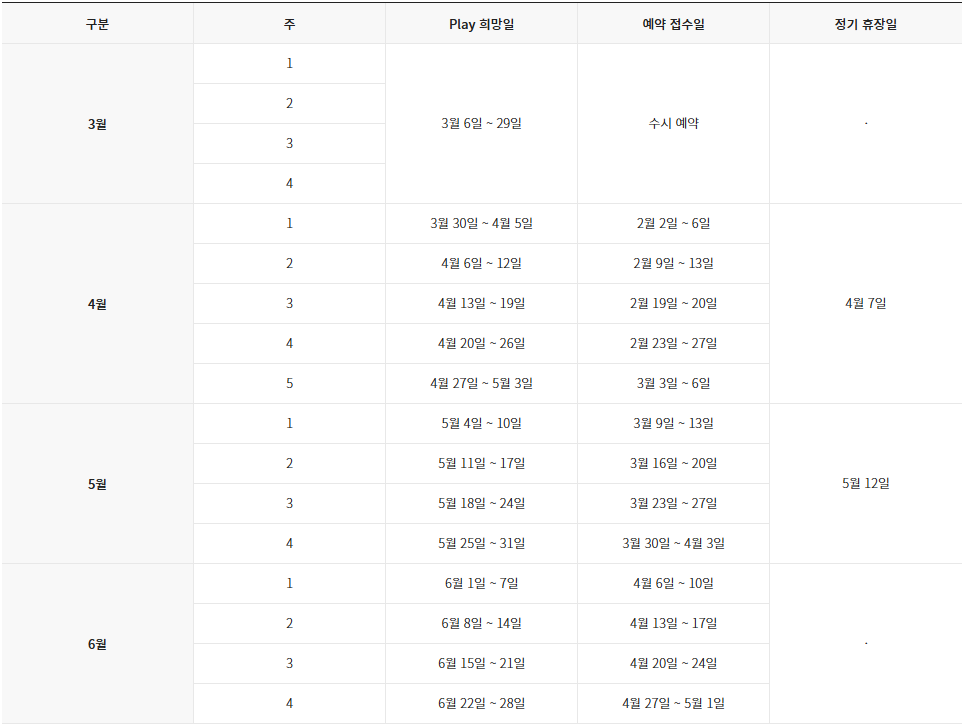The image size is (963, 726).
Task: Click the 4월 7일 closed day cell
Action: click(865, 304)
